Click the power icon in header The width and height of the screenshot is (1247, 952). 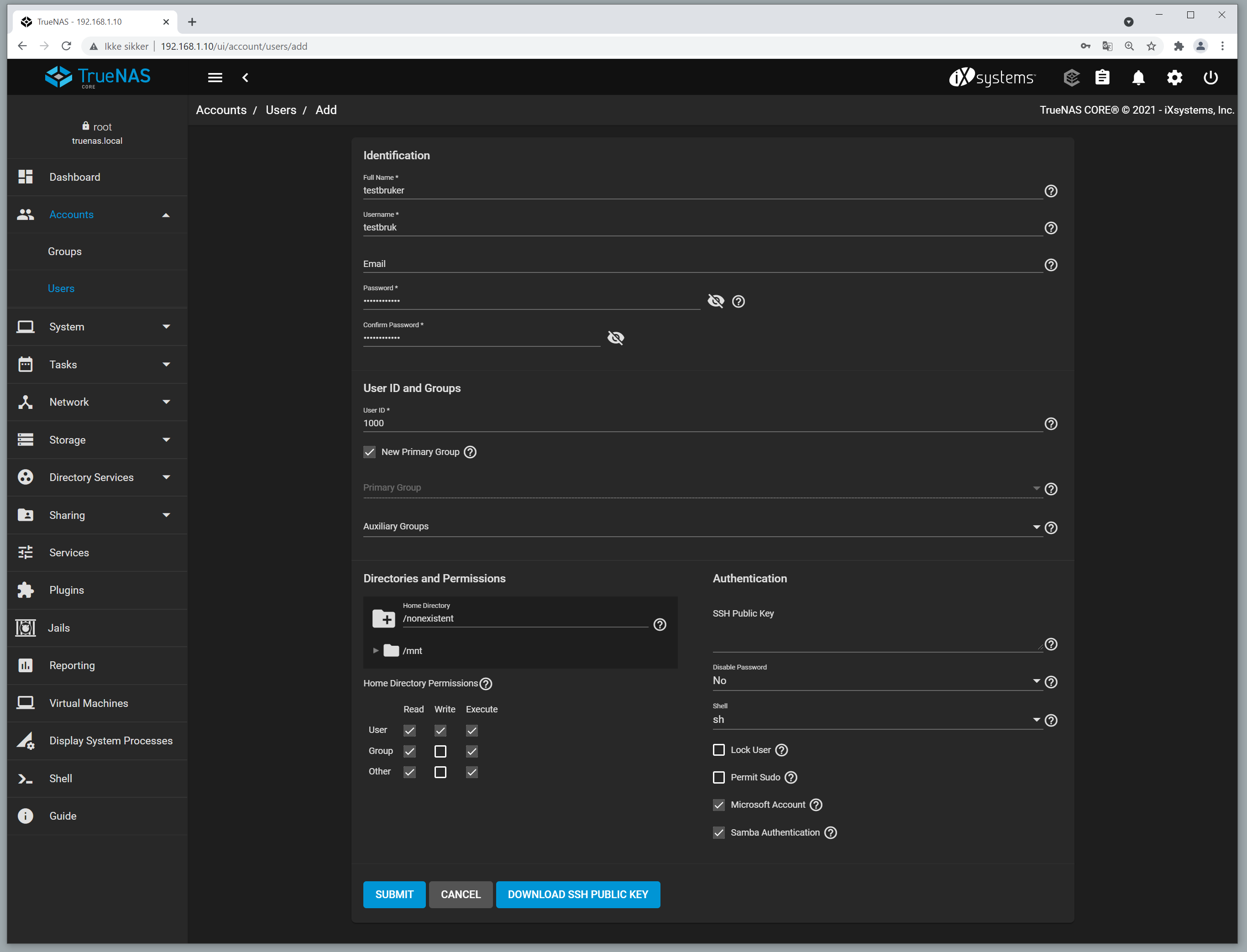tap(1210, 78)
